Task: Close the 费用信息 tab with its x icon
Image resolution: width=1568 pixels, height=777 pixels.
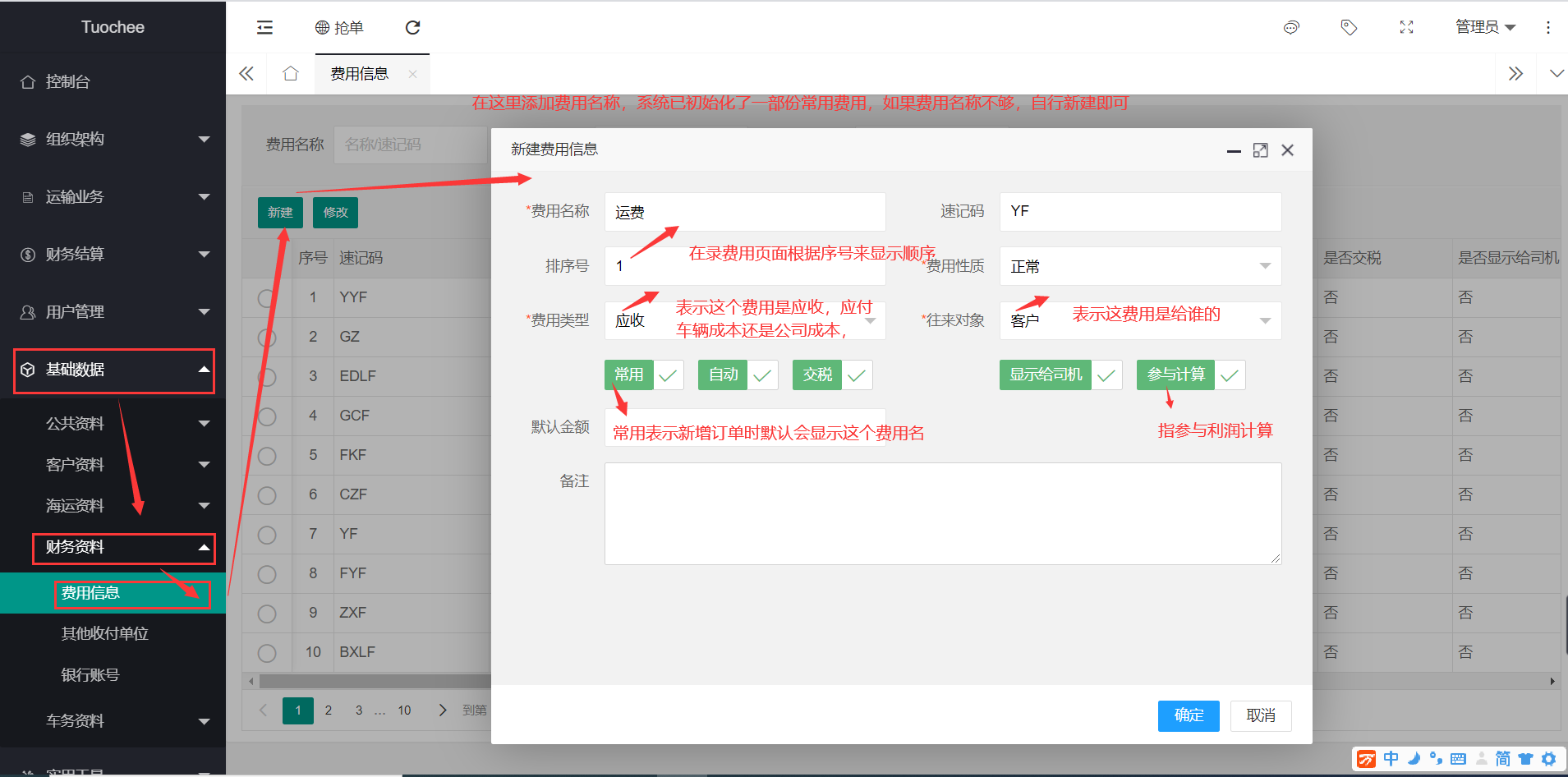Action: point(412,74)
